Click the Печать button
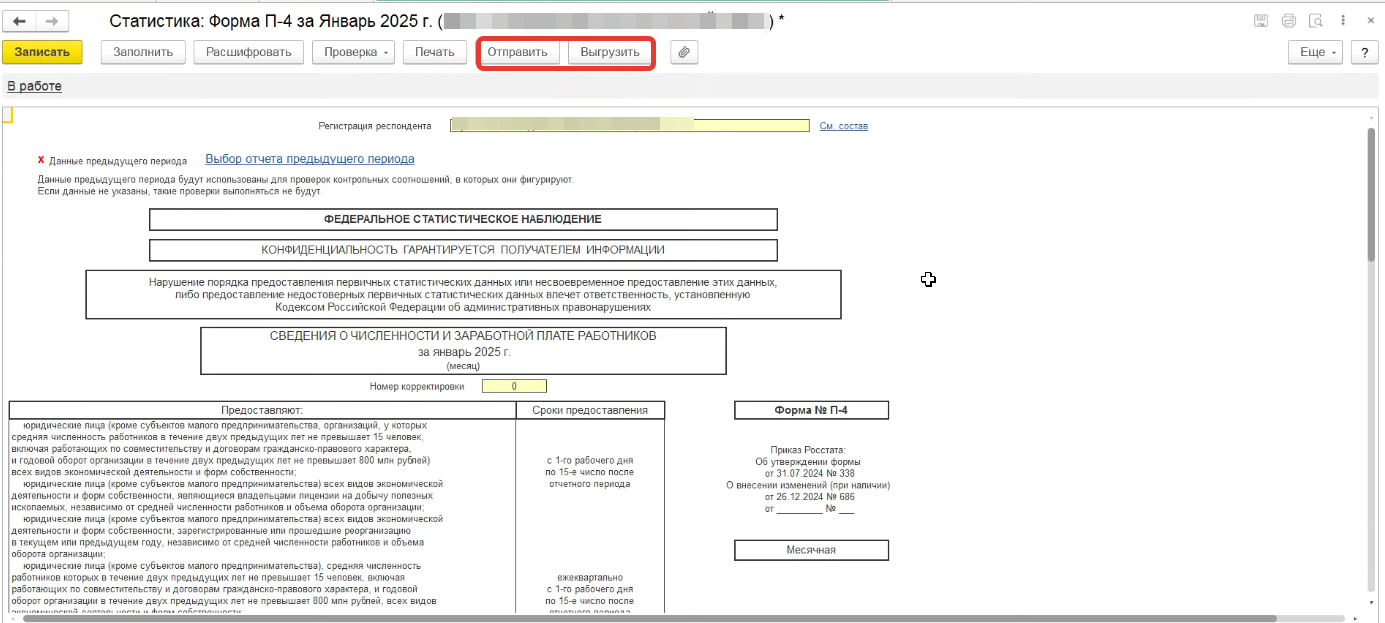 pos(435,52)
